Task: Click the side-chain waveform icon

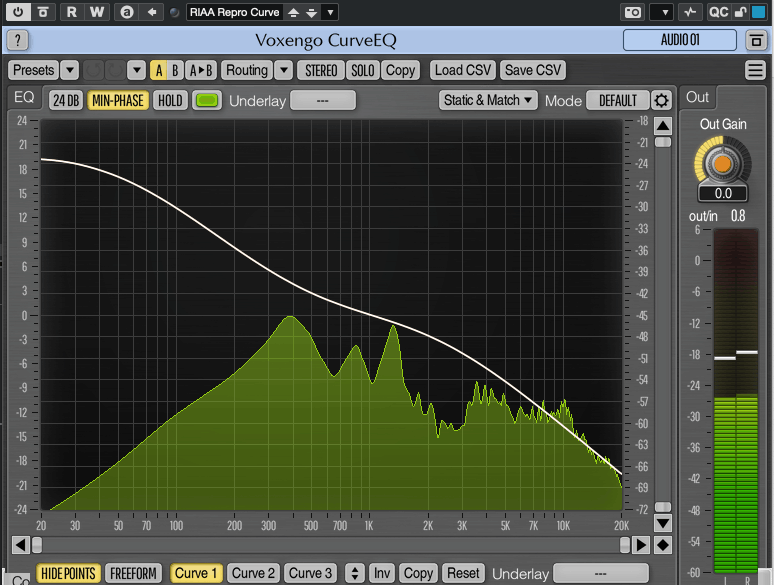Action: [690, 12]
